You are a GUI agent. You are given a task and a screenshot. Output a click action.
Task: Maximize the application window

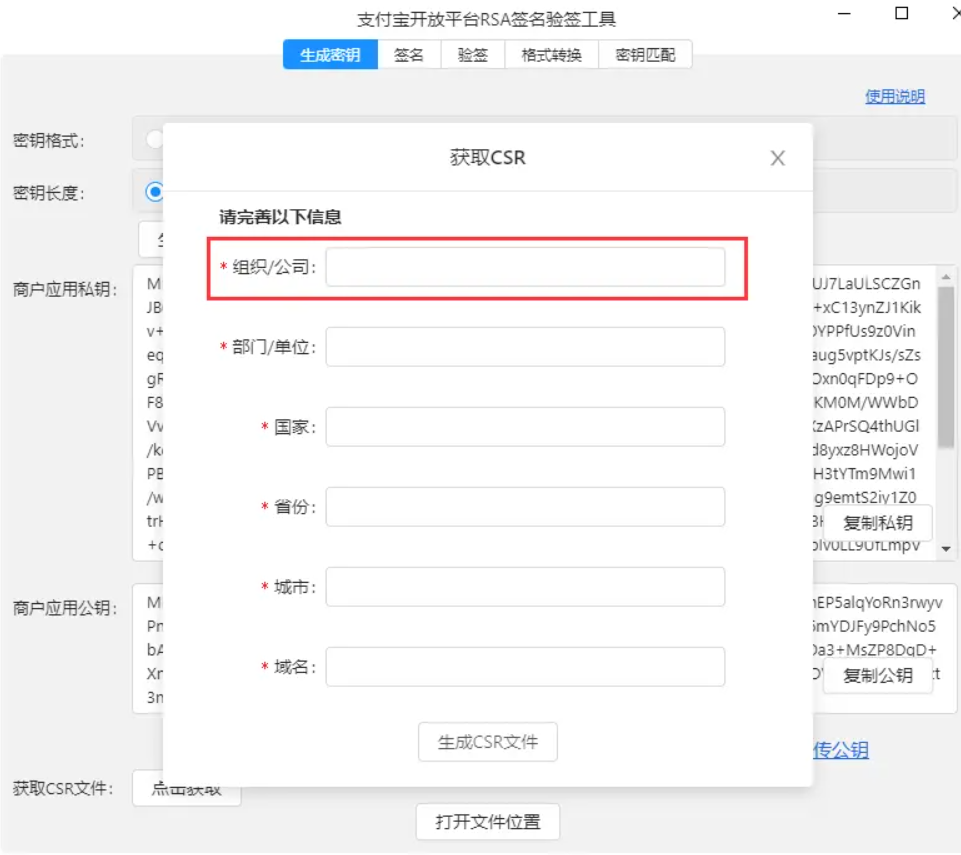tap(902, 13)
